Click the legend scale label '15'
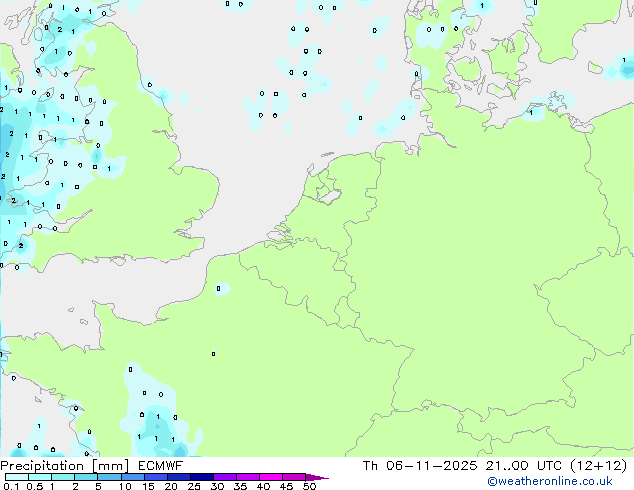Image resolution: width=634 pixels, height=490 pixels. coord(148,486)
